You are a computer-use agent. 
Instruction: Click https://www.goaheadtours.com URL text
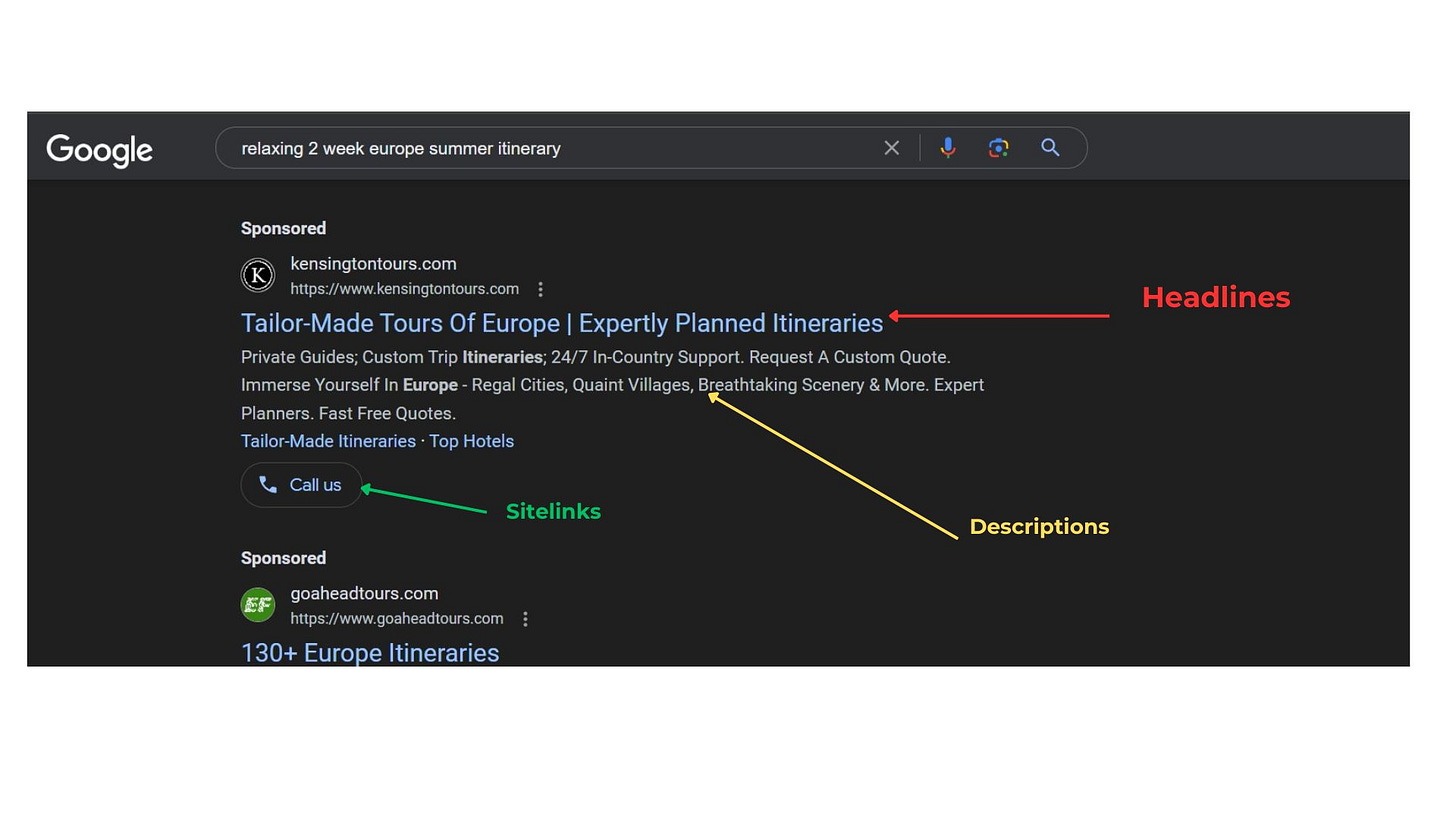397,619
